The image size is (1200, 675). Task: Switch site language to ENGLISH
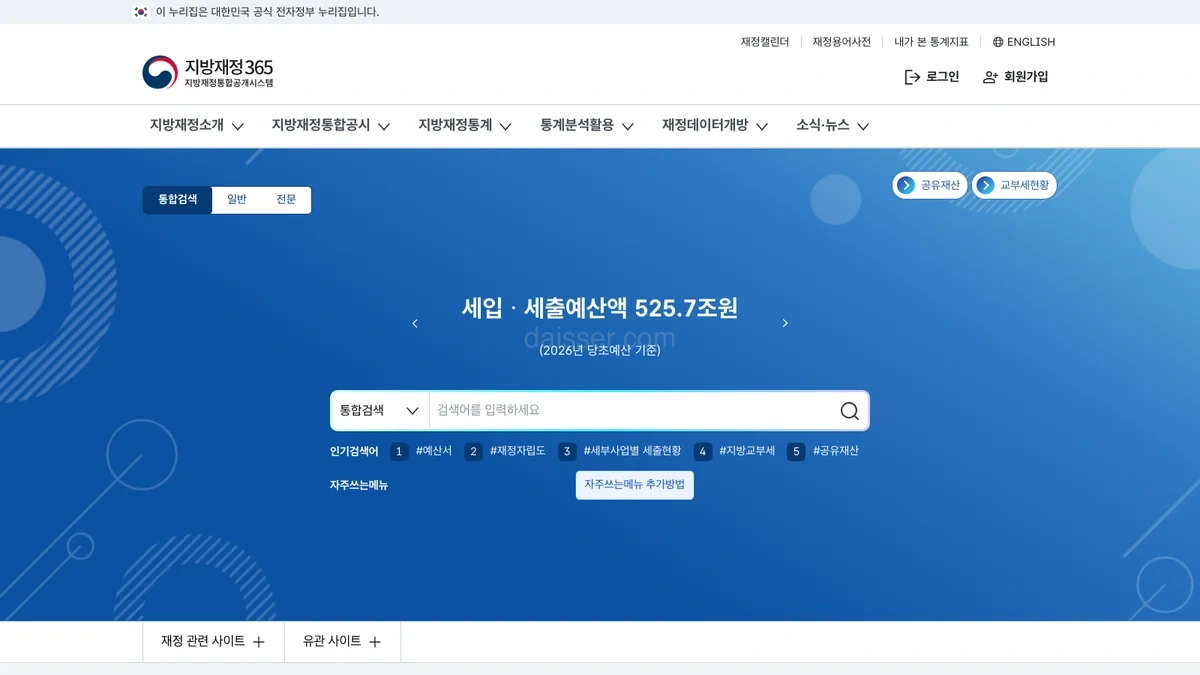pyautogui.click(x=1024, y=42)
